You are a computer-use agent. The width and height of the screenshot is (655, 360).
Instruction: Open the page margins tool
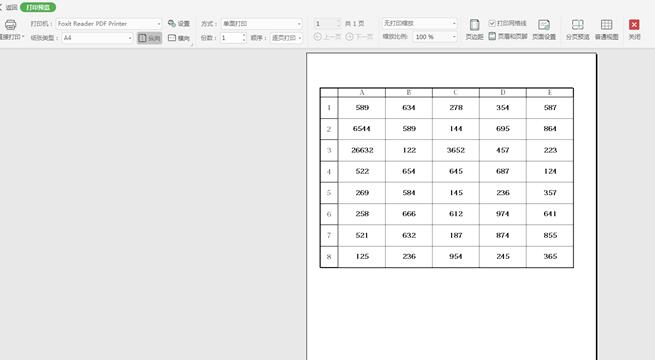[x=474, y=29]
